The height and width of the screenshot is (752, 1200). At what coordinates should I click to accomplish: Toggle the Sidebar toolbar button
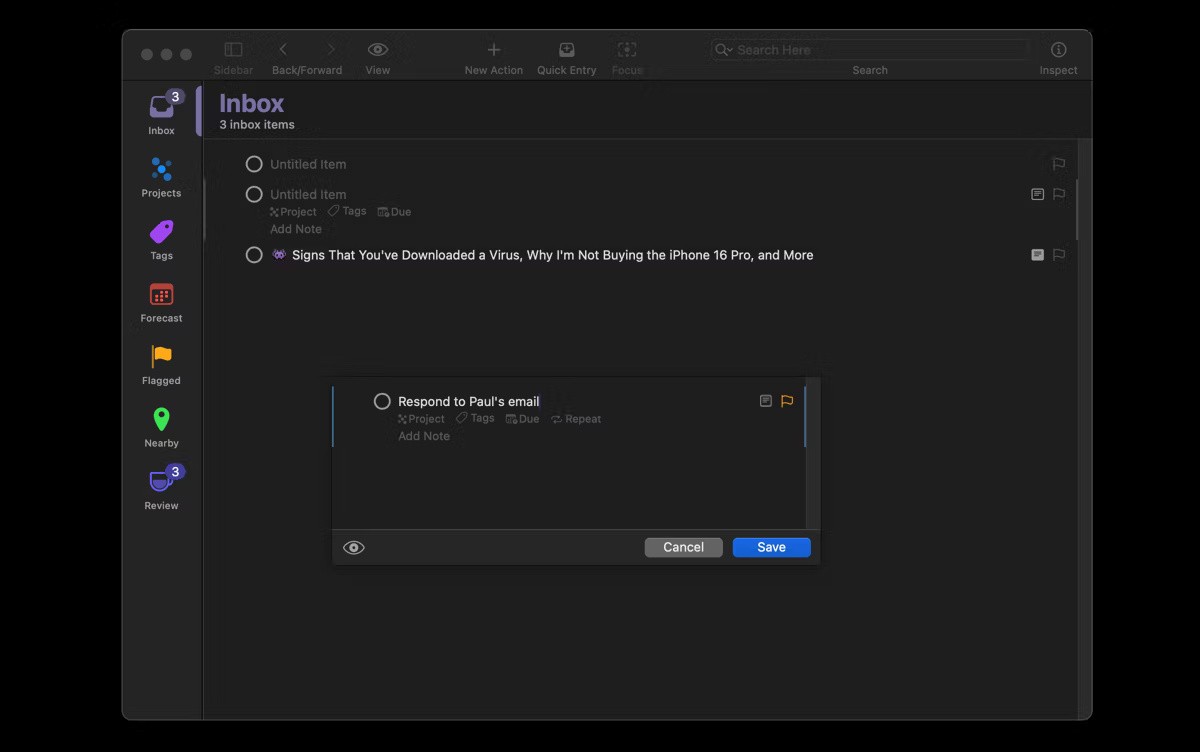tap(233, 50)
